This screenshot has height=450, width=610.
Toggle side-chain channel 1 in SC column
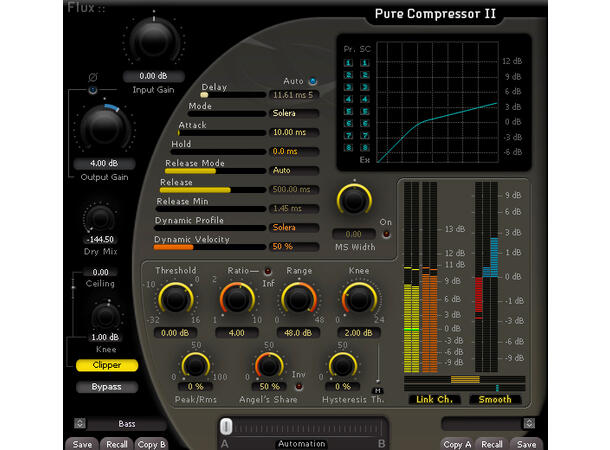(365, 63)
